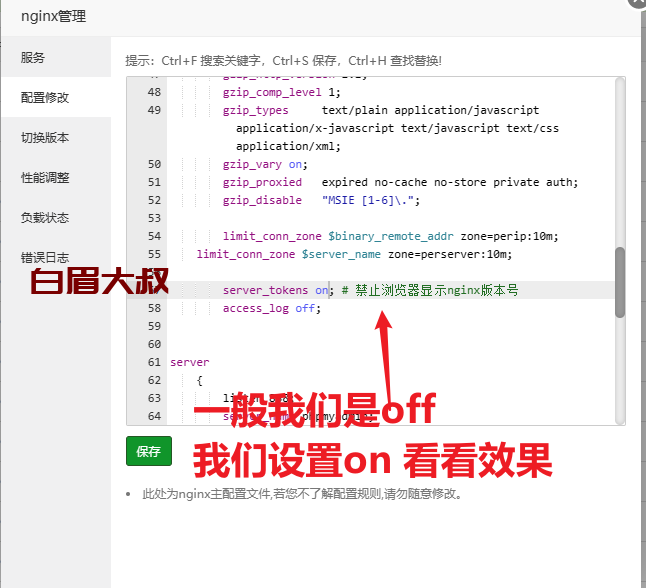Open the 错误日志 tab
This screenshot has width=646, height=588.
[x=56, y=258]
